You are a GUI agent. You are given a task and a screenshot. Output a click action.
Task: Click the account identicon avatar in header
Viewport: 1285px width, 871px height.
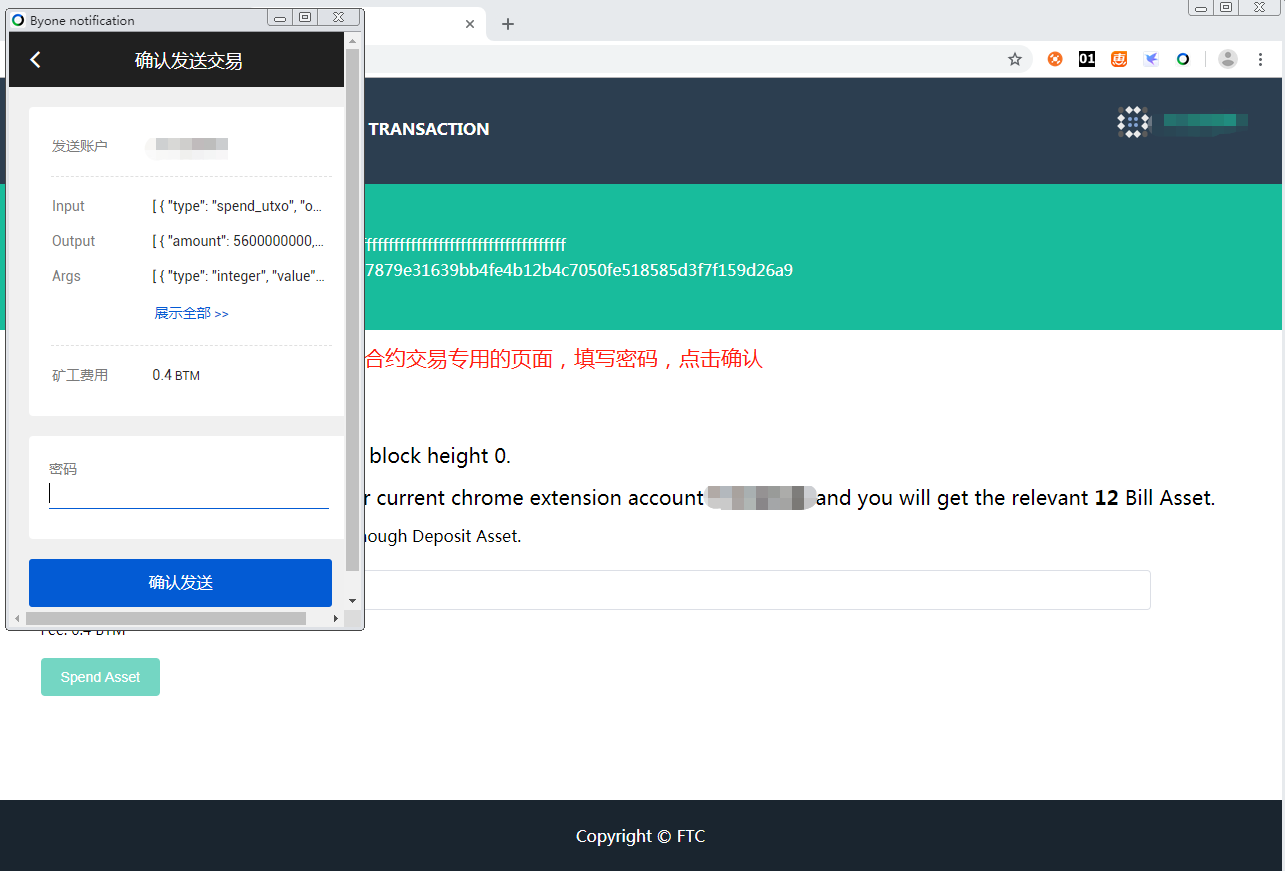[x=1133, y=122]
